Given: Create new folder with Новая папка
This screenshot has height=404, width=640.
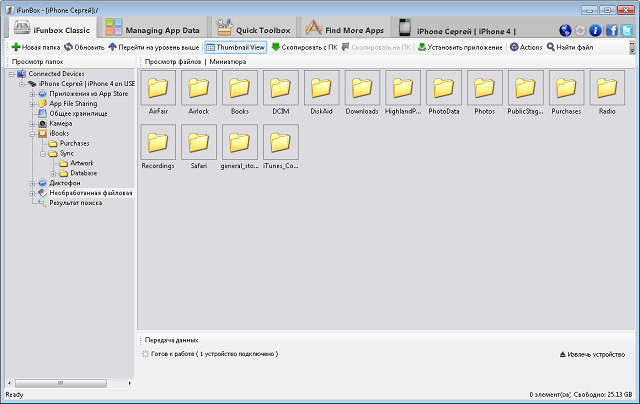Looking at the screenshot, I should pyautogui.click(x=36, y=47).
